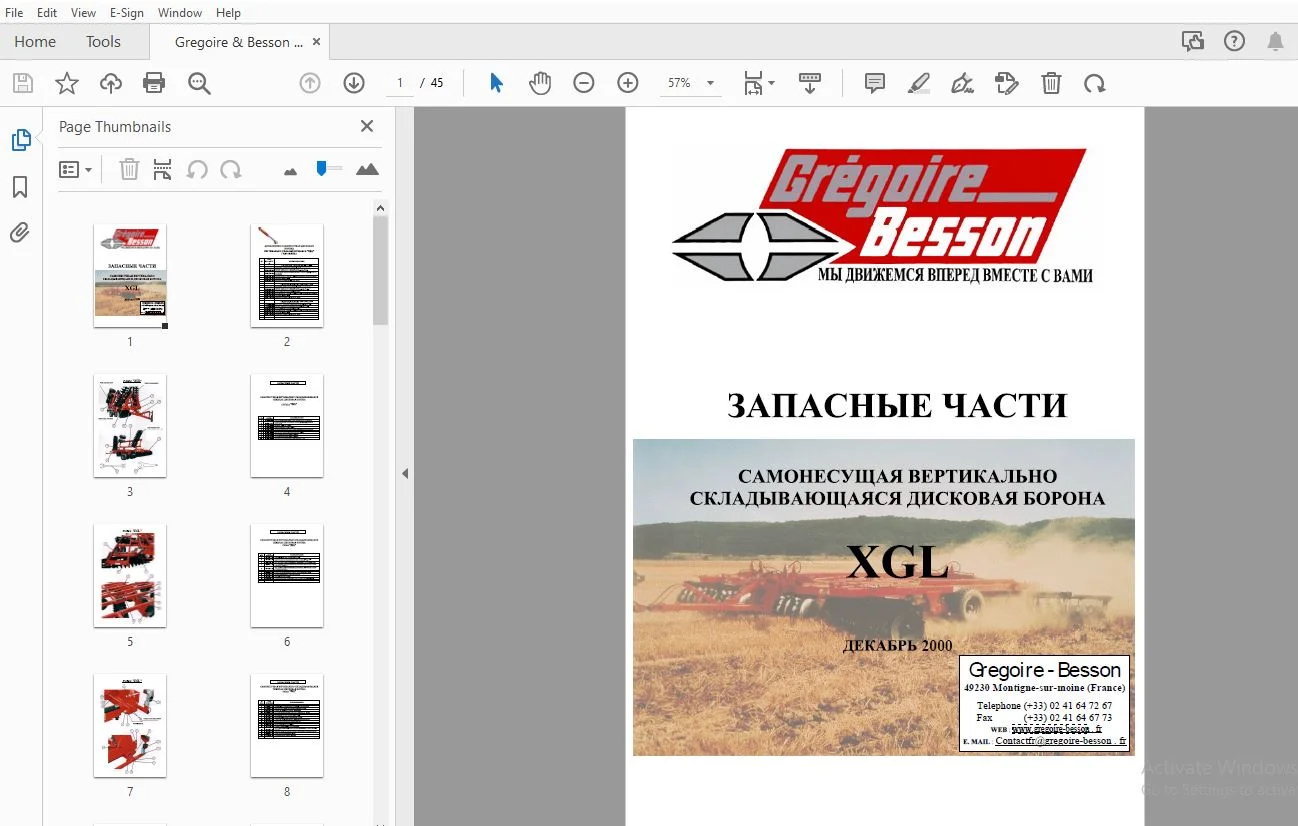Select page 7 thumbnail
The width and height of the screenshot is (1298, 826).
[x=130, y=725]
